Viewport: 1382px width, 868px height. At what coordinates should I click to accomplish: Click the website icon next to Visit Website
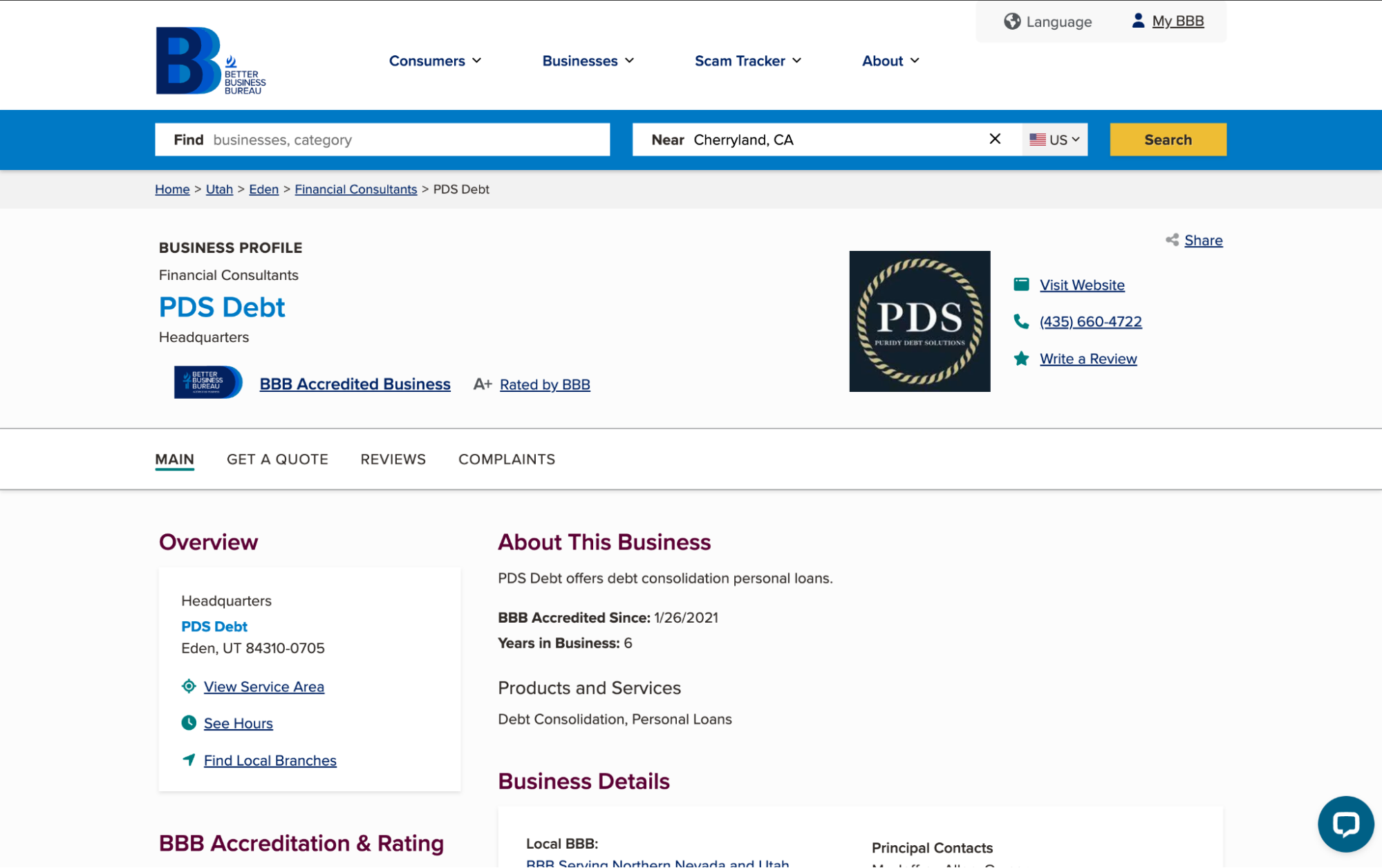click(1021, 285)
